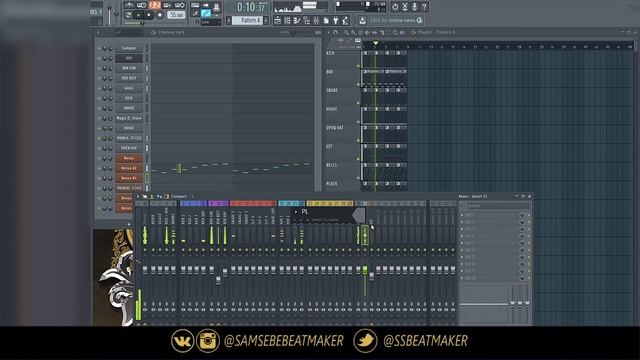Adjust the volume knob of the OPEN HAT channel
This screenshot has height=360, width=640.
(x=111, y=148)
